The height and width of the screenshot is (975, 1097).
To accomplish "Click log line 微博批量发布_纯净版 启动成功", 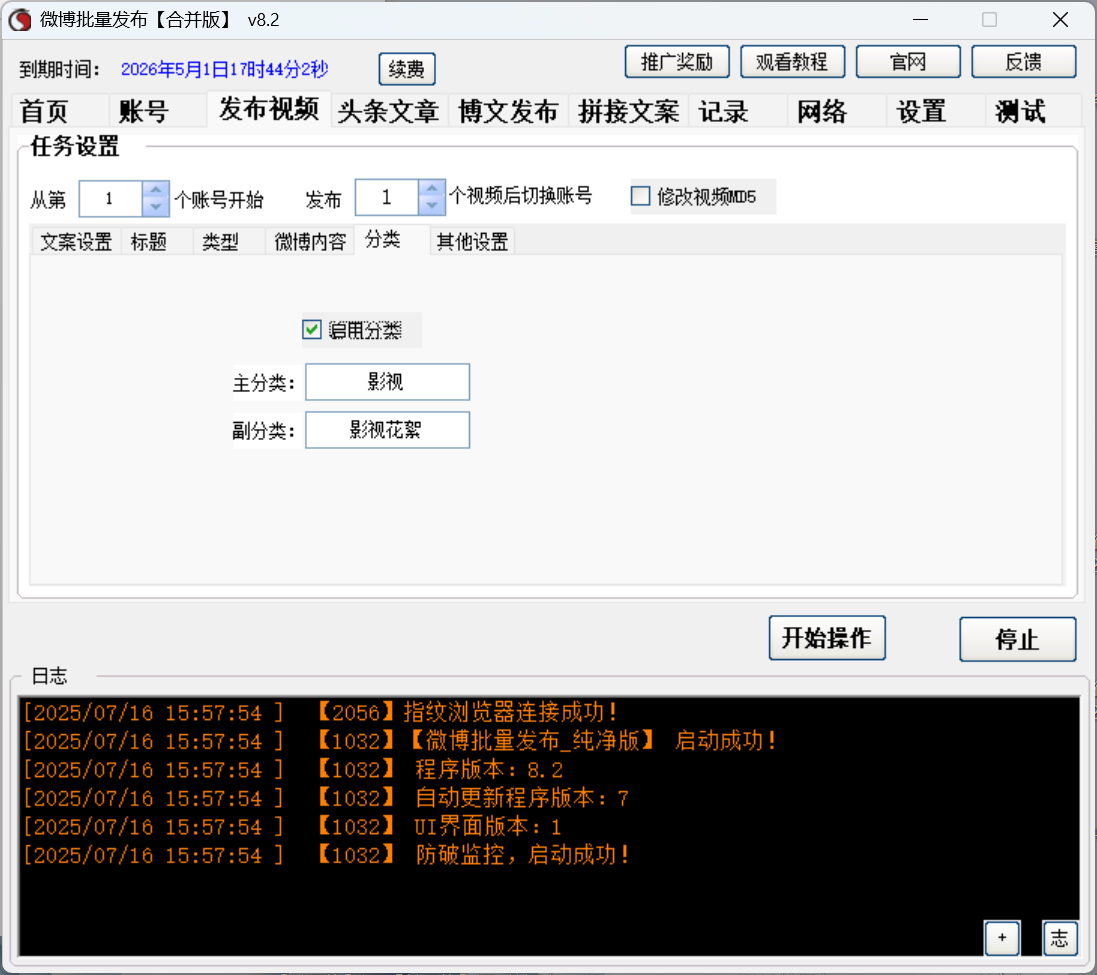I will 399,741.
